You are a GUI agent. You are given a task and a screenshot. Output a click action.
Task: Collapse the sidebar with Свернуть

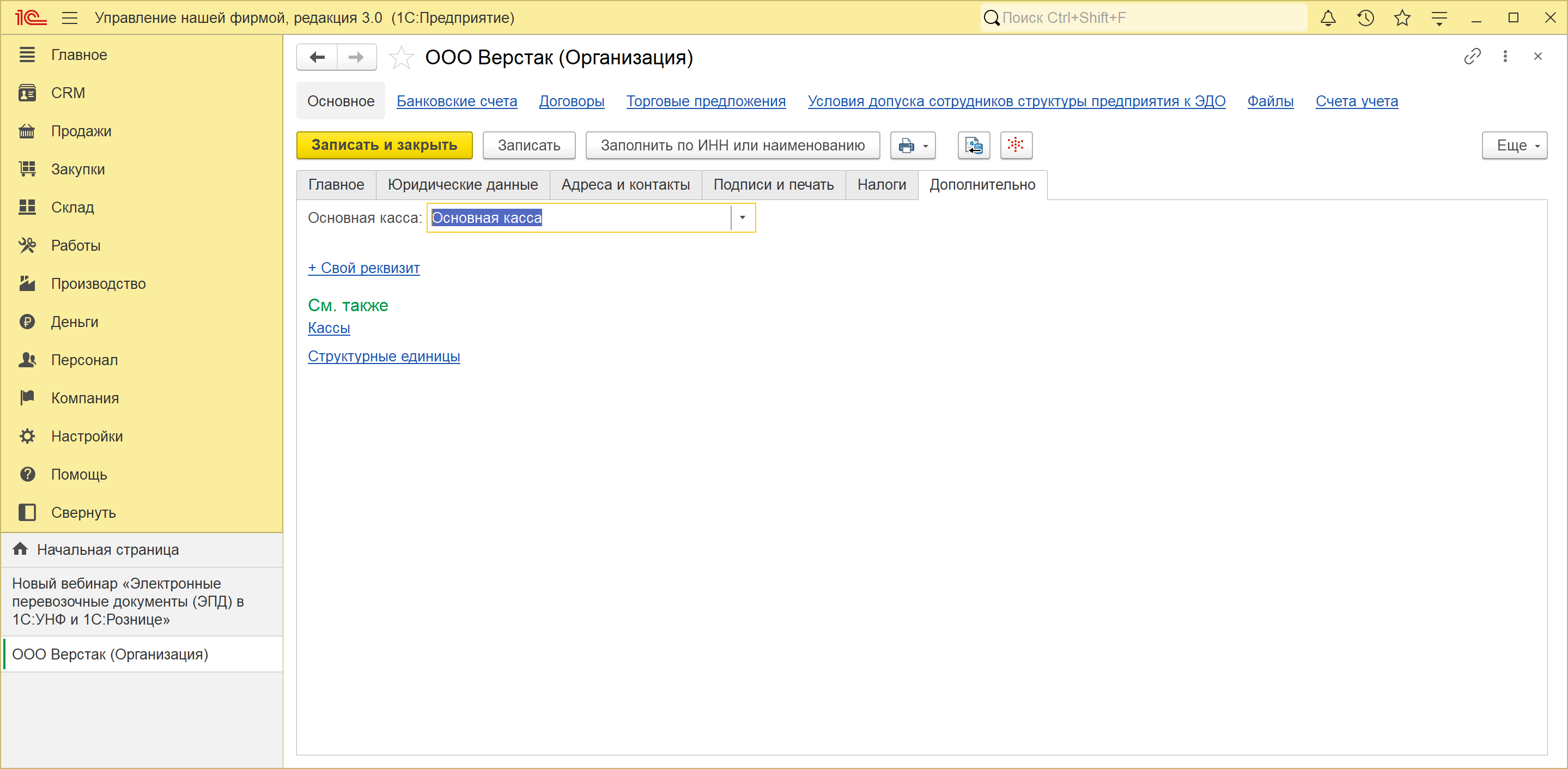(141, 513)
